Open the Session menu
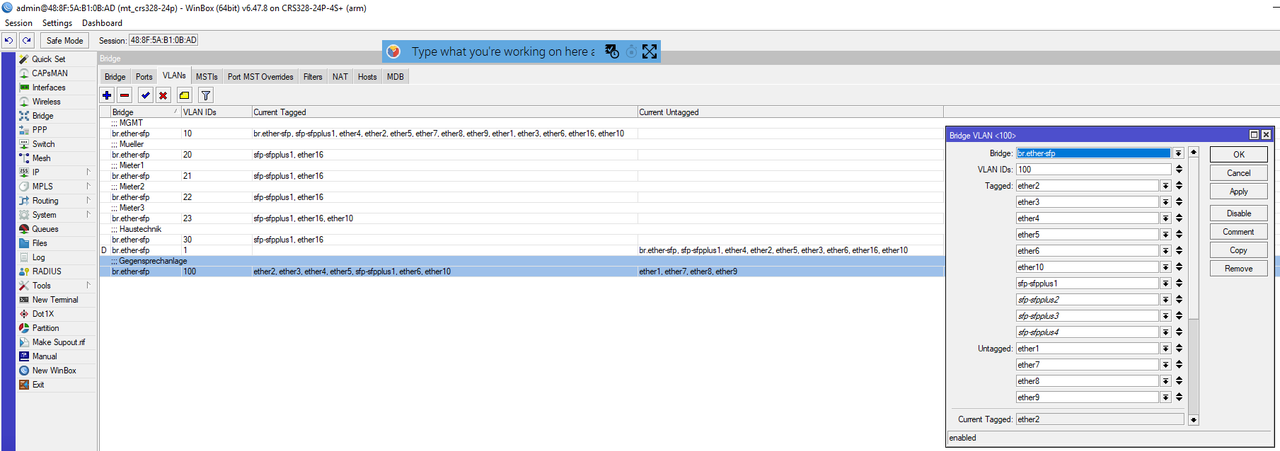This screenshot has height=451, width=1280. pyautogui.click(x=18, y=23)
